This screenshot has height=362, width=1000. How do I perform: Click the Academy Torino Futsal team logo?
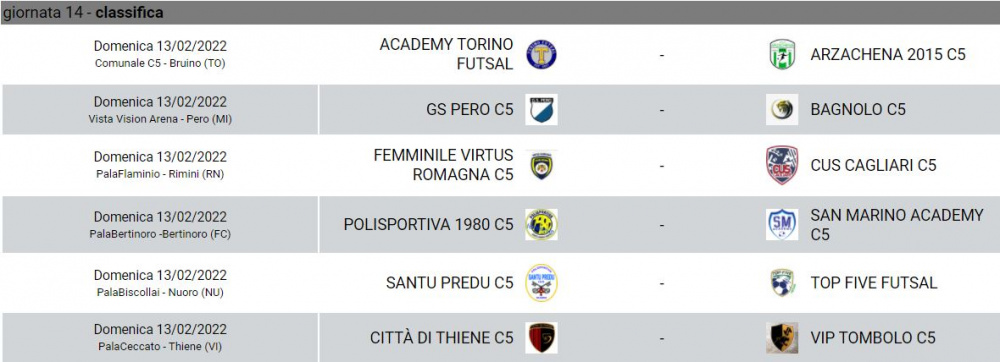541,54
